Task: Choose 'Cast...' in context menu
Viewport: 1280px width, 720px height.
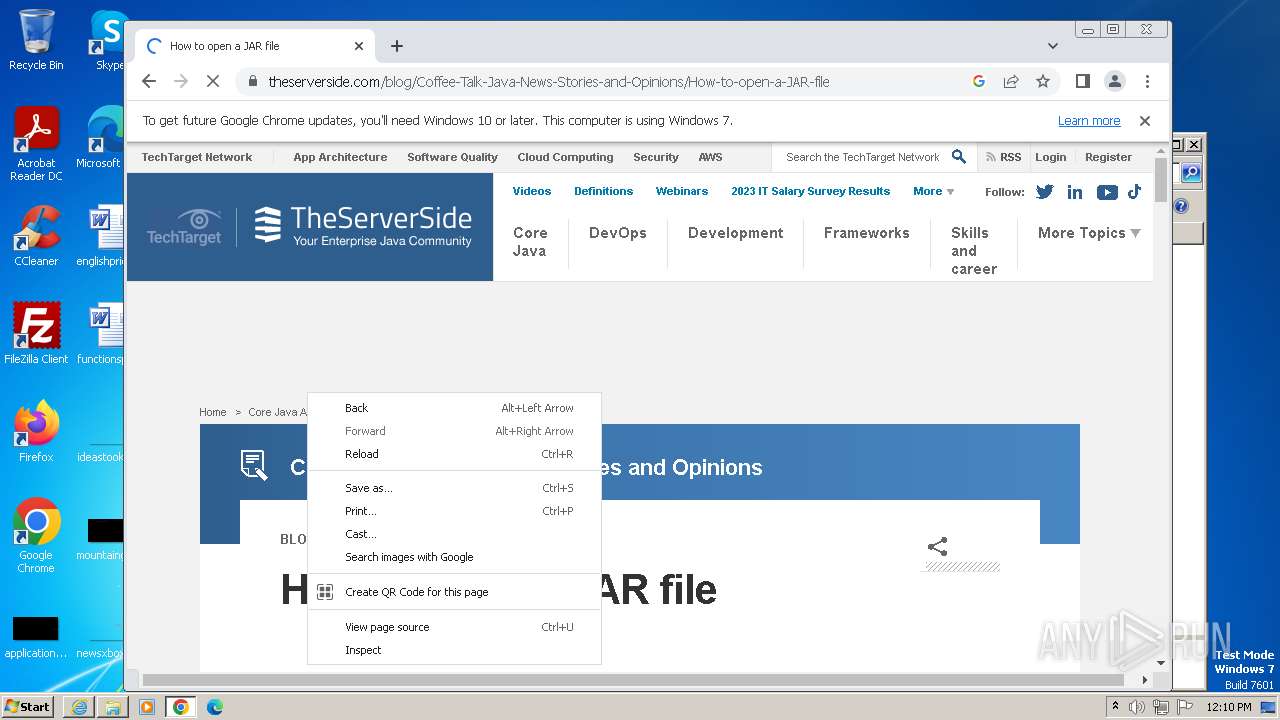Action: [454, 534]
